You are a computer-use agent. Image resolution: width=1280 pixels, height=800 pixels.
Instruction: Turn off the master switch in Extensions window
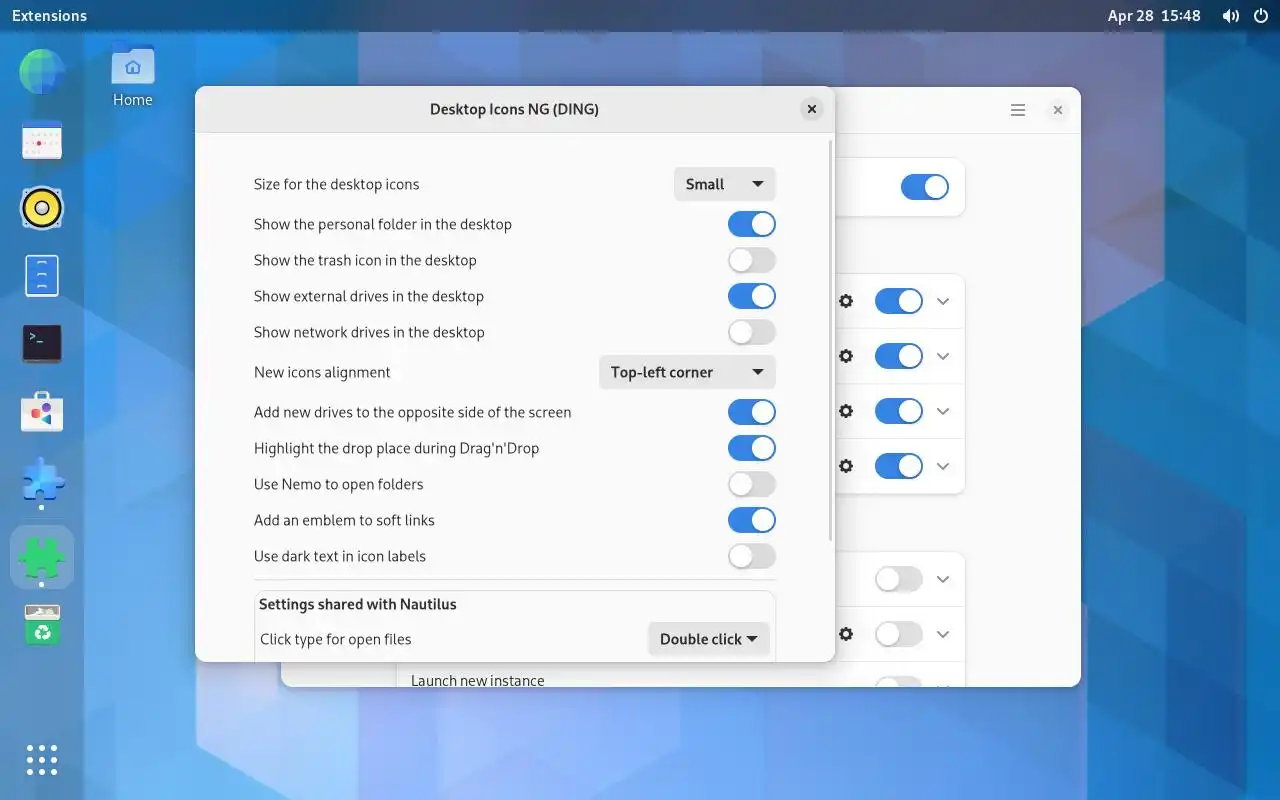coord(925,187)
